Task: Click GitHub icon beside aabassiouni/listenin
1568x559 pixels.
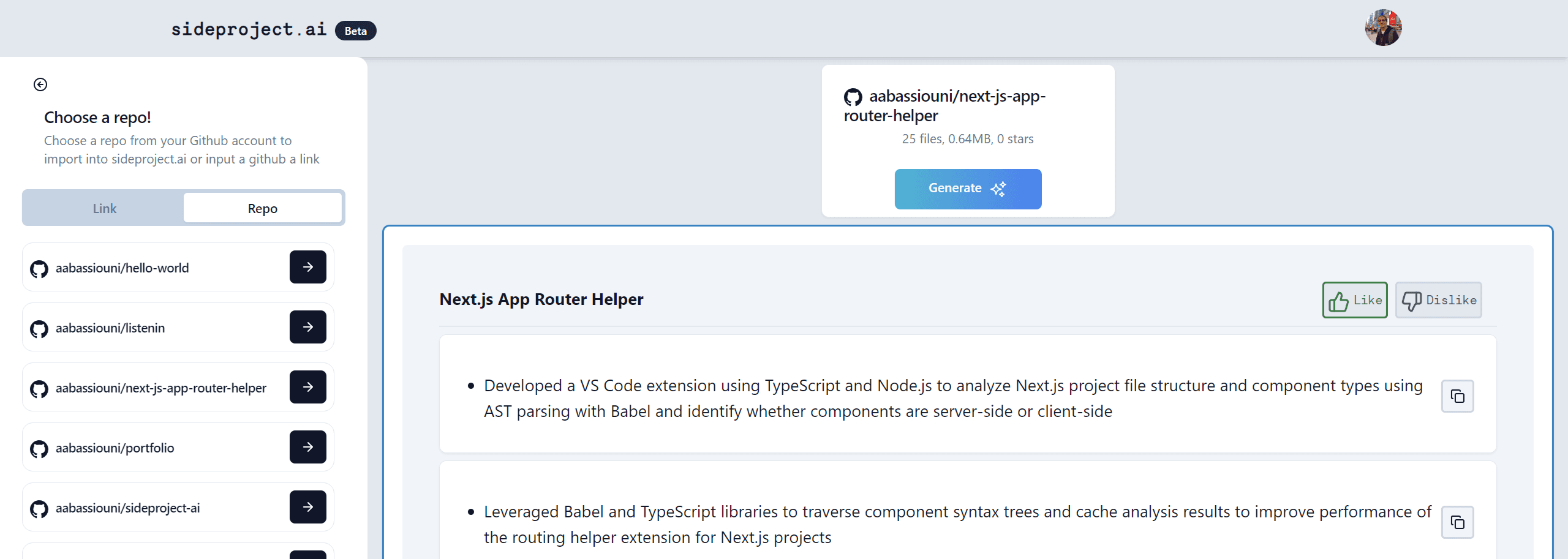Action: point(39,329)
